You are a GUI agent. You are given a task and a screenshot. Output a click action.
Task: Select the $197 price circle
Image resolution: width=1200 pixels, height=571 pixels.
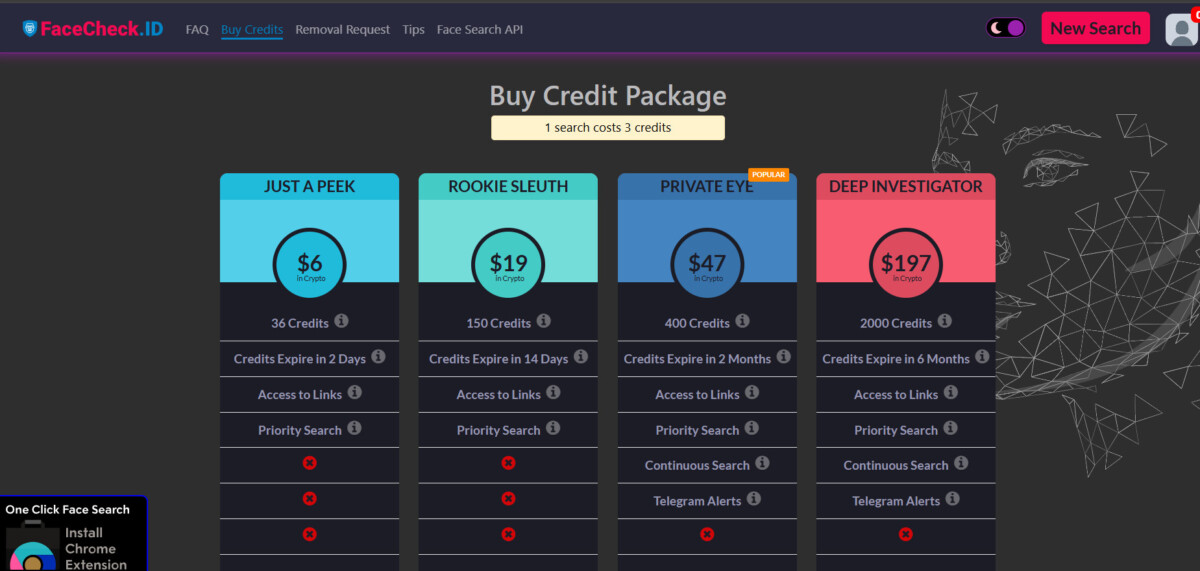[906, 264]
